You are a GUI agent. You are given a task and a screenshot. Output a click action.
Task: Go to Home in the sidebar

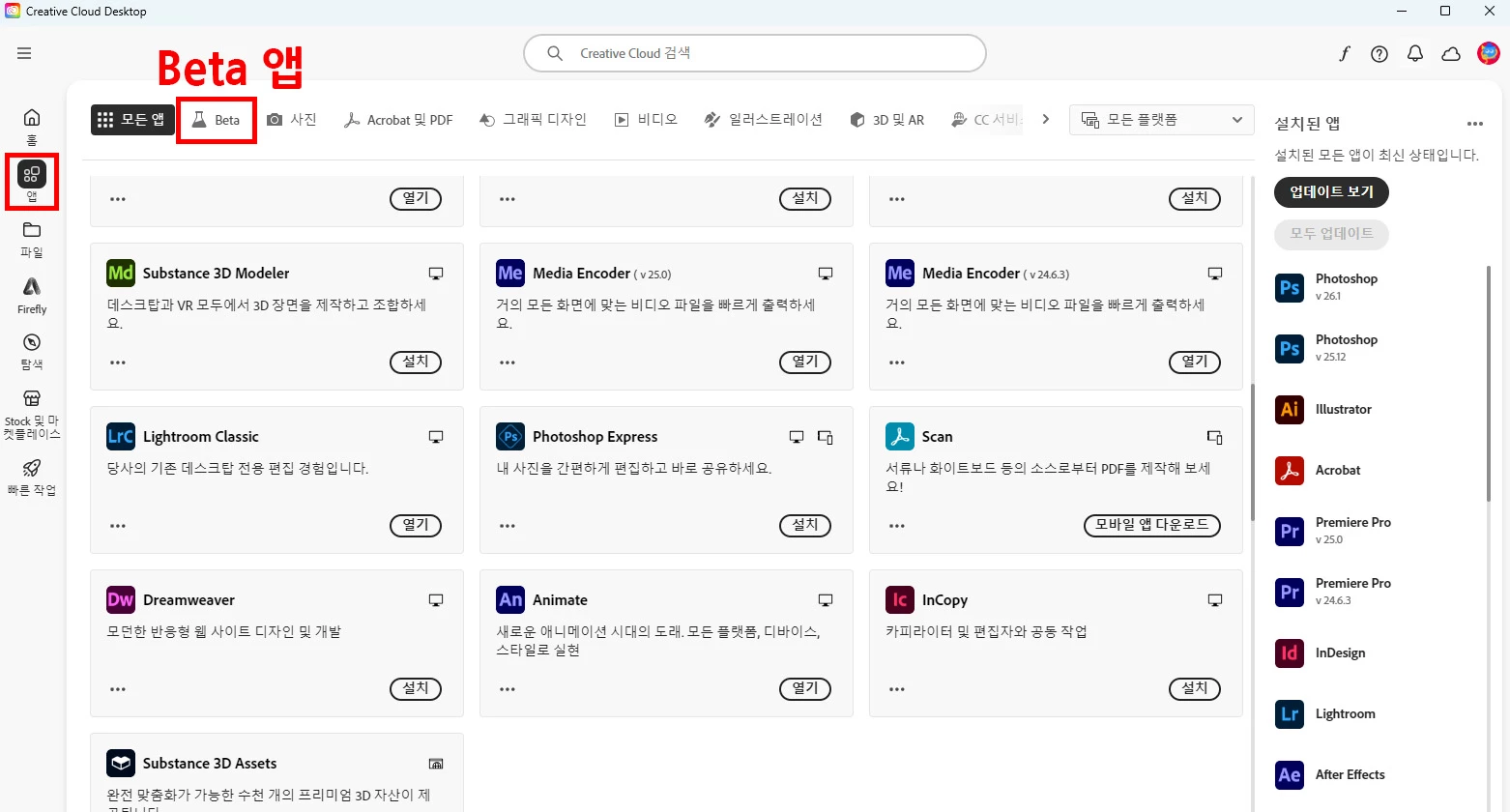[x=32, y=127]
